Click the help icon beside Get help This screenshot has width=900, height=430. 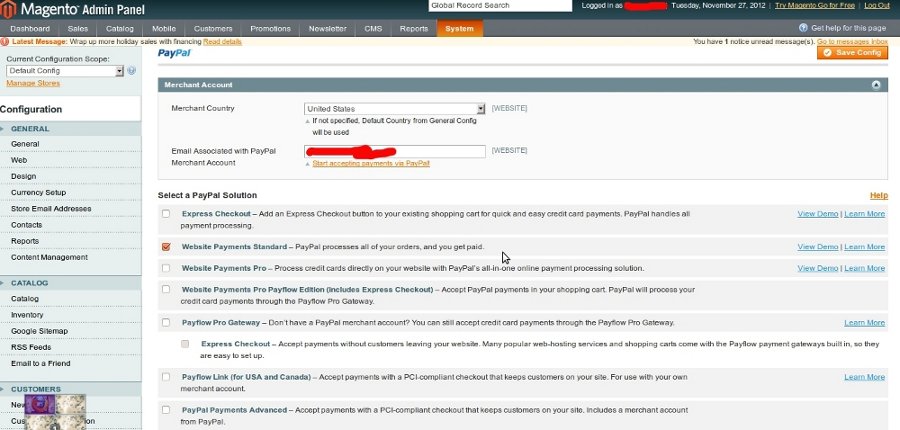803,28
